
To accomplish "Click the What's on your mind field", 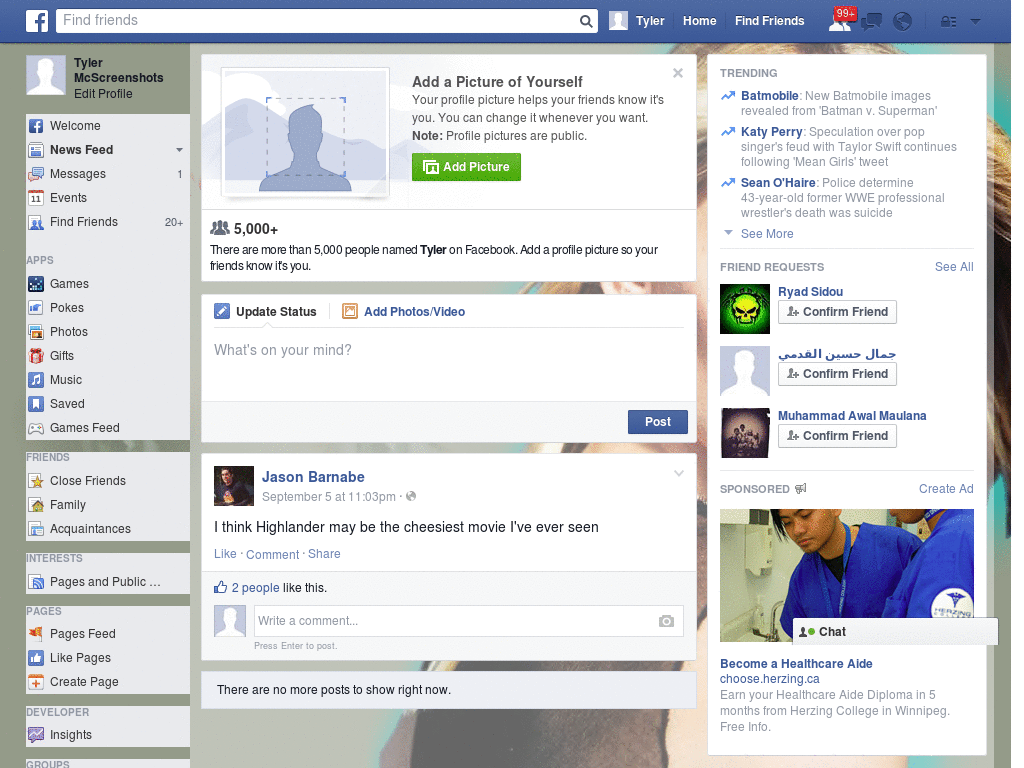I will click(449, 364).
